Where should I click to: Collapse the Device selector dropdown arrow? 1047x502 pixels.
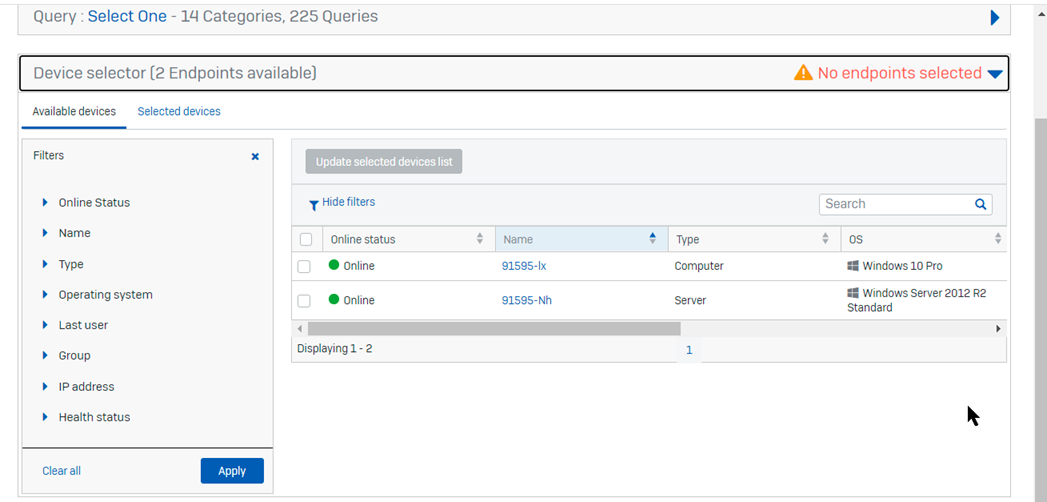(x=994, y=74)
